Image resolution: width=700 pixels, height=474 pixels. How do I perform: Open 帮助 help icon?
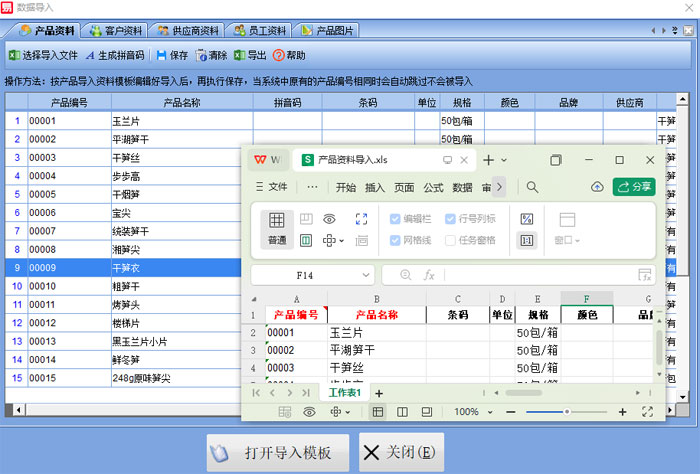coord(279,55)
